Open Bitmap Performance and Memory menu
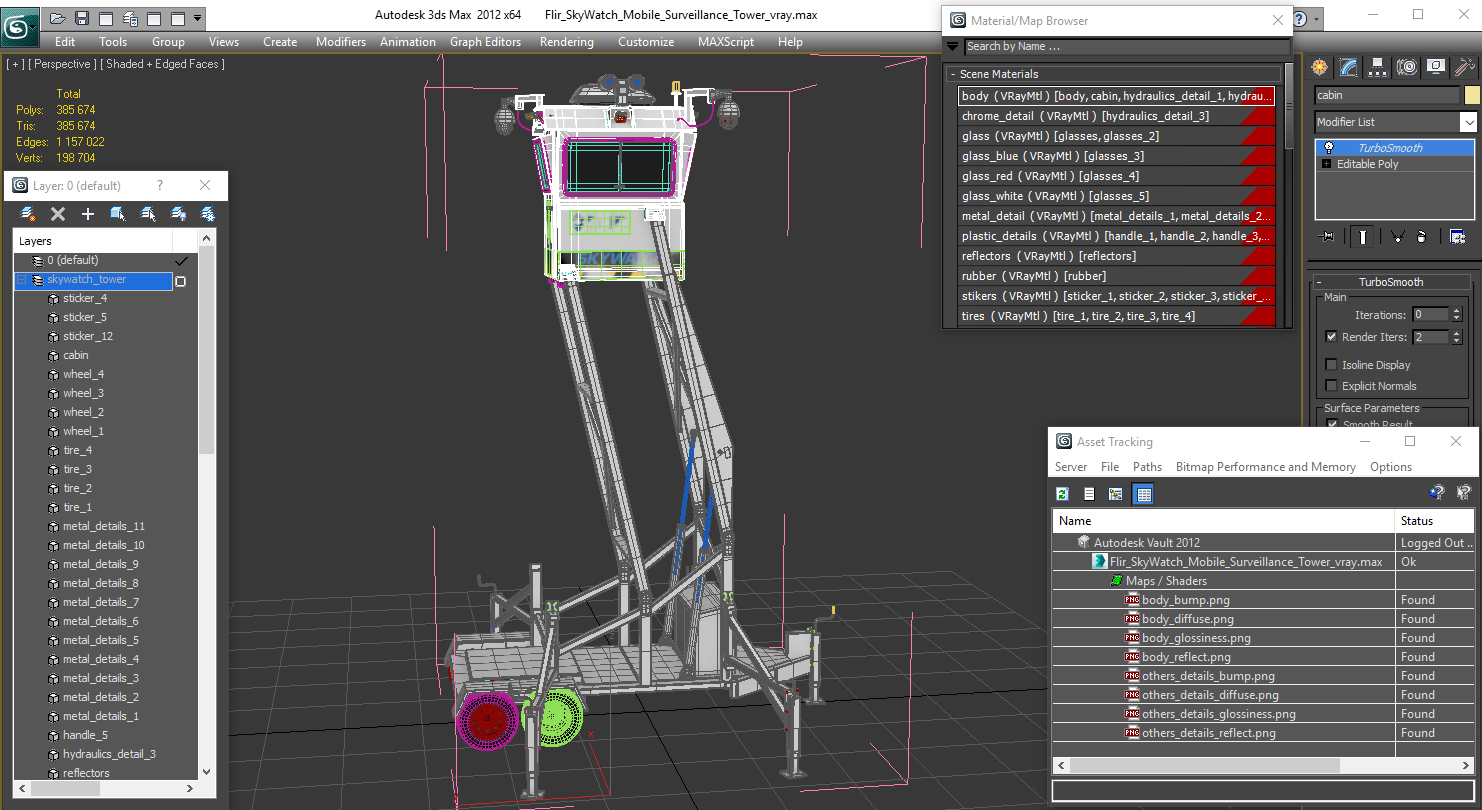Screen dimensions: 1482x810 click(x=1265, y=467)
